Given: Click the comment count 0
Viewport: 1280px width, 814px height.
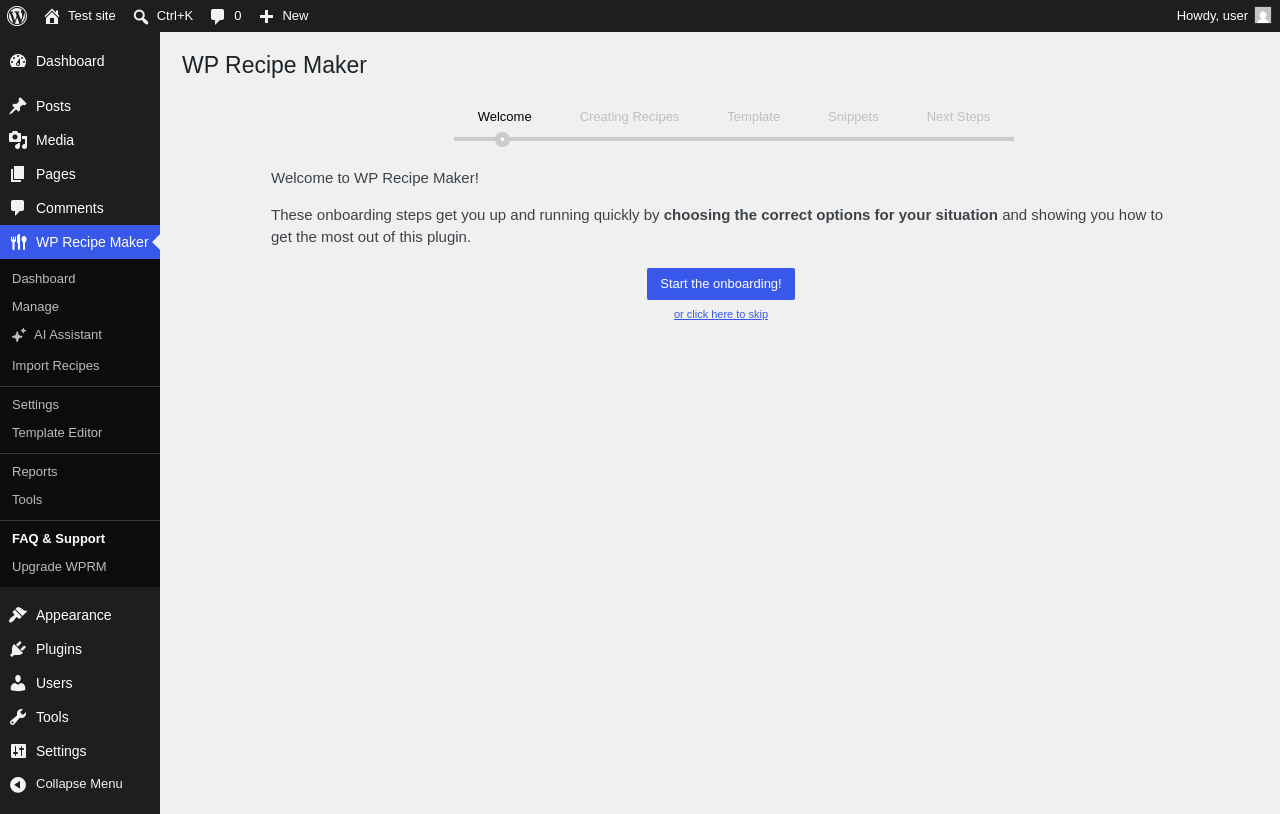Looking at the screenshot, I should click(238, 16).
